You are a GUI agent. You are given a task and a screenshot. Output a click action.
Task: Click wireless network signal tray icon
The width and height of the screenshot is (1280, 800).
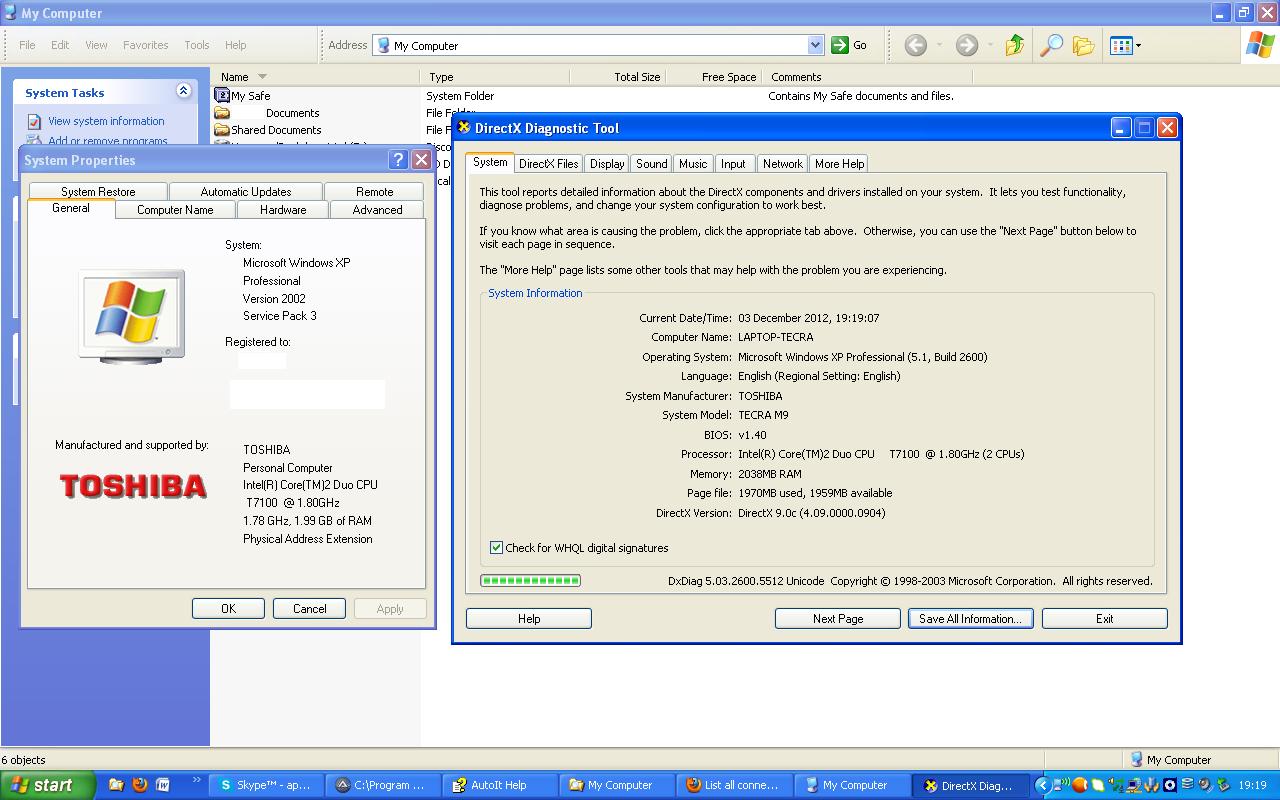pyautogui.click(x=1062, y=785)
